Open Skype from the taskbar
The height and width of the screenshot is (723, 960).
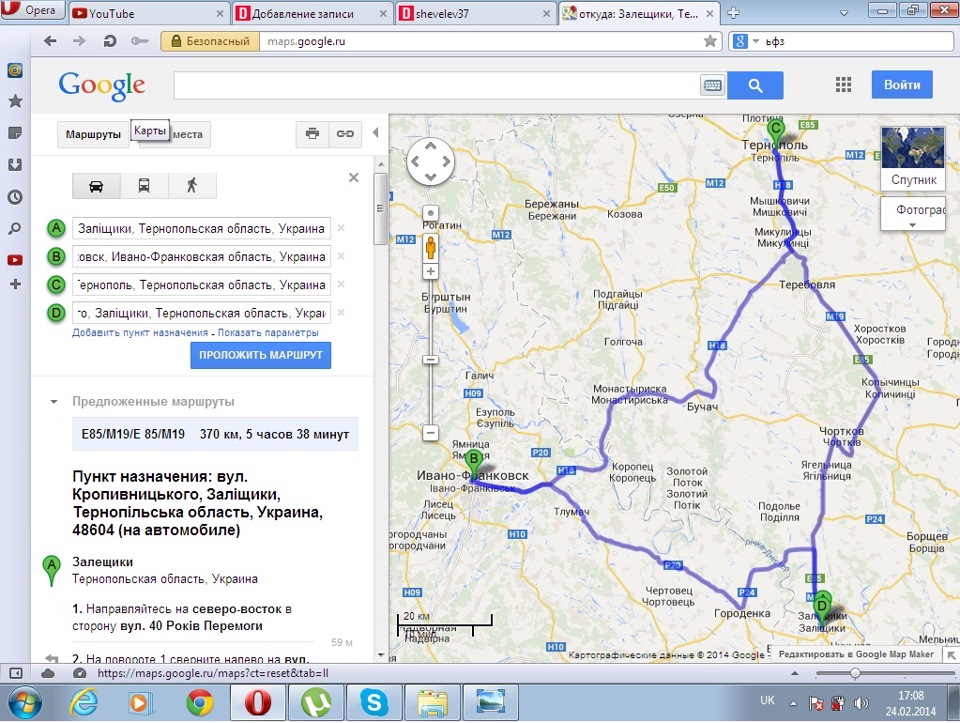pos(373,702)
